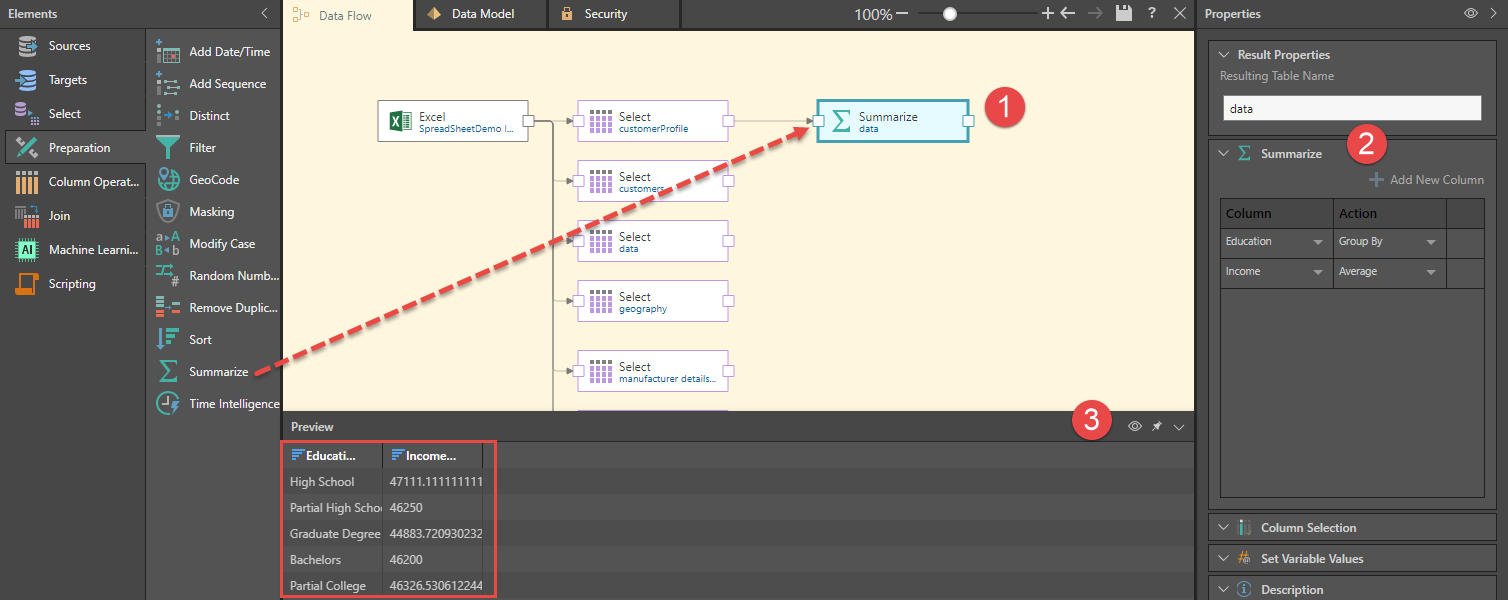Click the GeoCode globe icon
The height and width of the screenshot is (600, 1508).
(168, 179)
